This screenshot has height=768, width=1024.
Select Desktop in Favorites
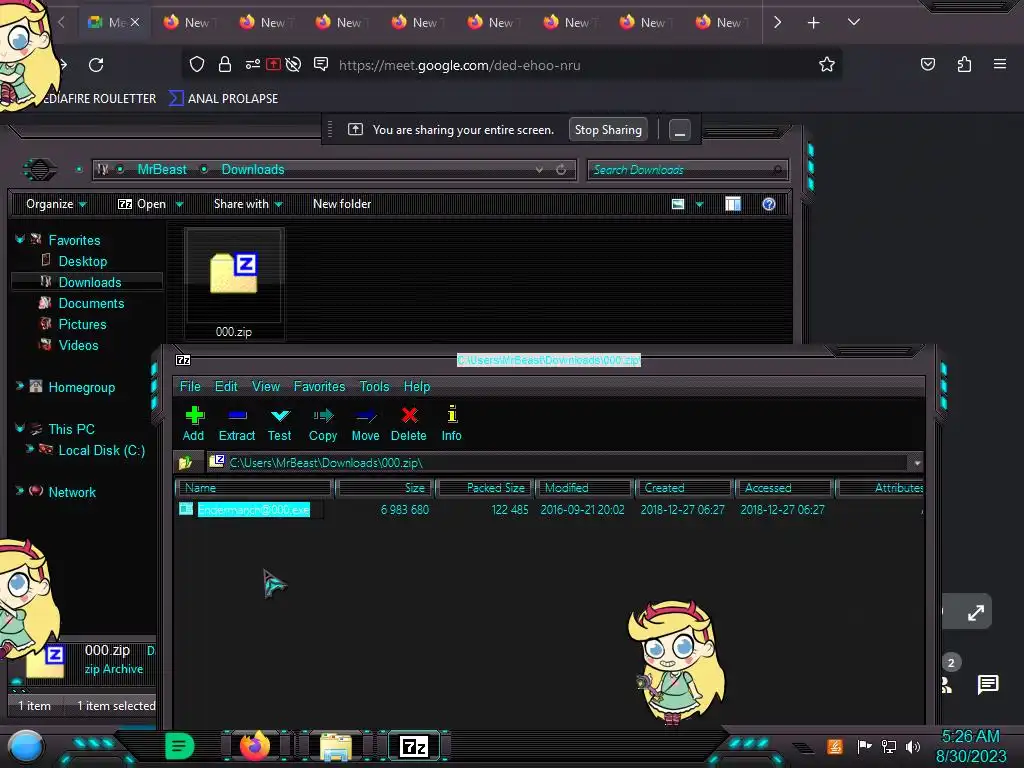[x=82, y=261]
